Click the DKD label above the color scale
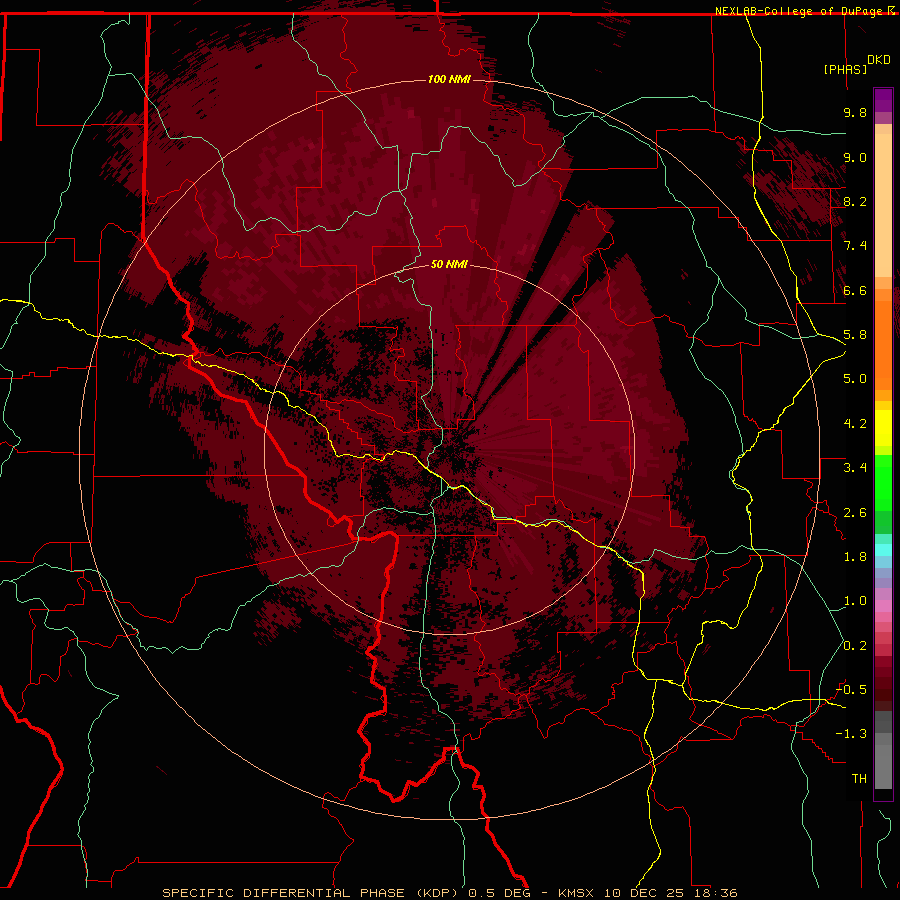900x900 pixels. click(x=878, y=60)
